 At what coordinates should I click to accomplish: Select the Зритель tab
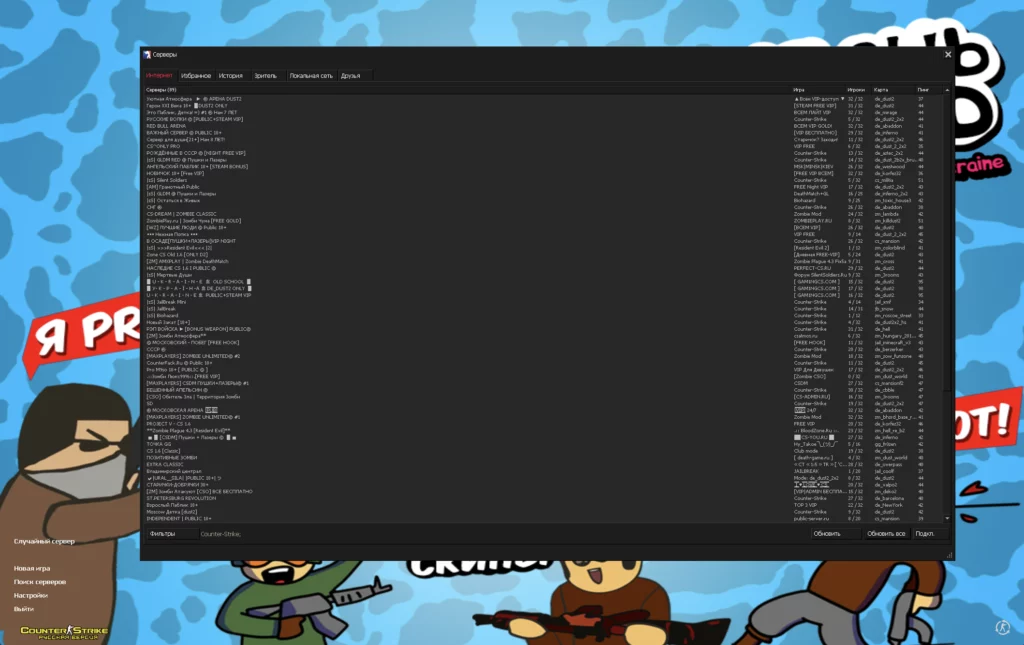[x=266, y=75]
